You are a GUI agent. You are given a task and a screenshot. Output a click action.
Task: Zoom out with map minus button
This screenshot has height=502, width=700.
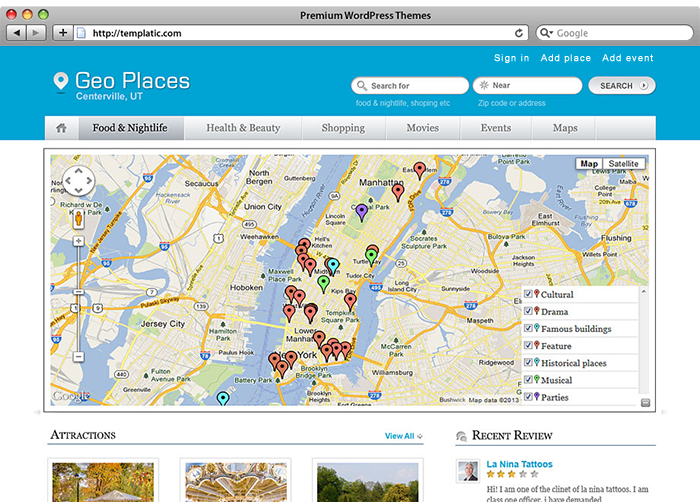pyautogui.click(x=79, y=356)
